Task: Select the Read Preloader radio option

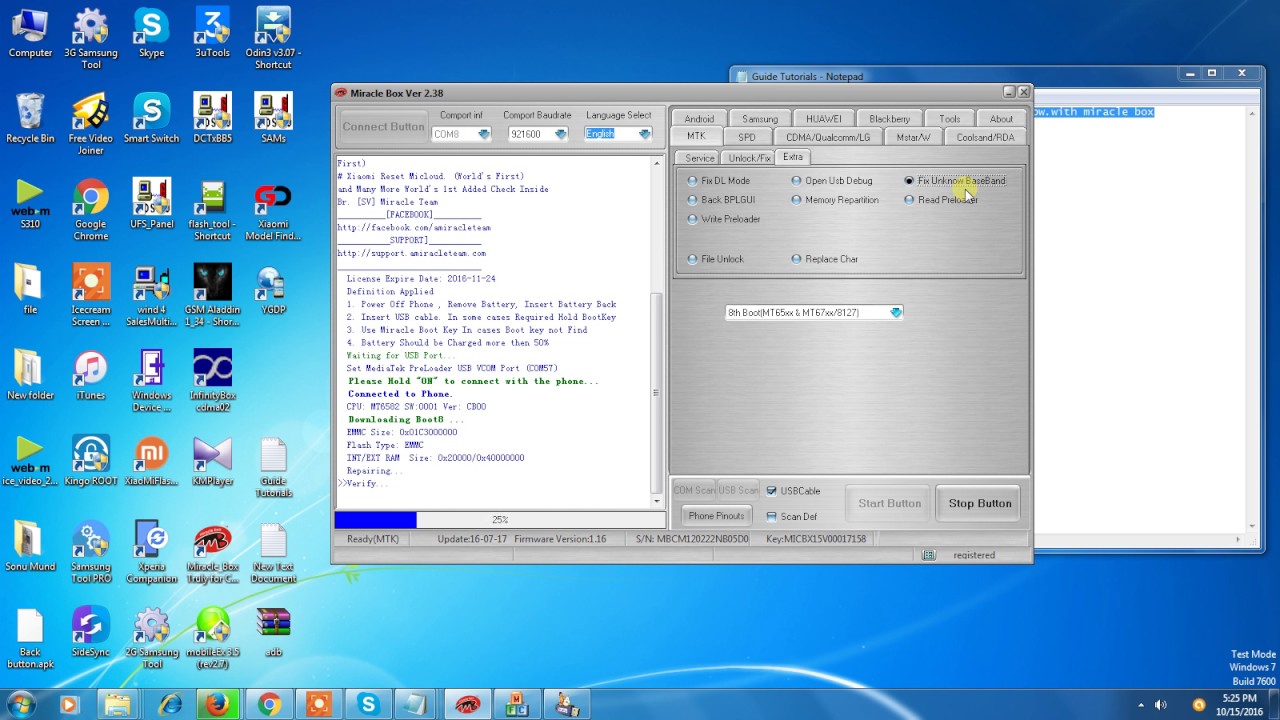Action: (941, 200)
